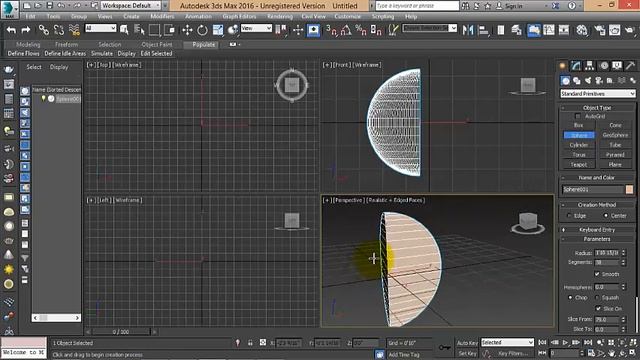The image size is (640, 360).
Task: Collapse the Parameters rollout
Action: pos(597,239)
